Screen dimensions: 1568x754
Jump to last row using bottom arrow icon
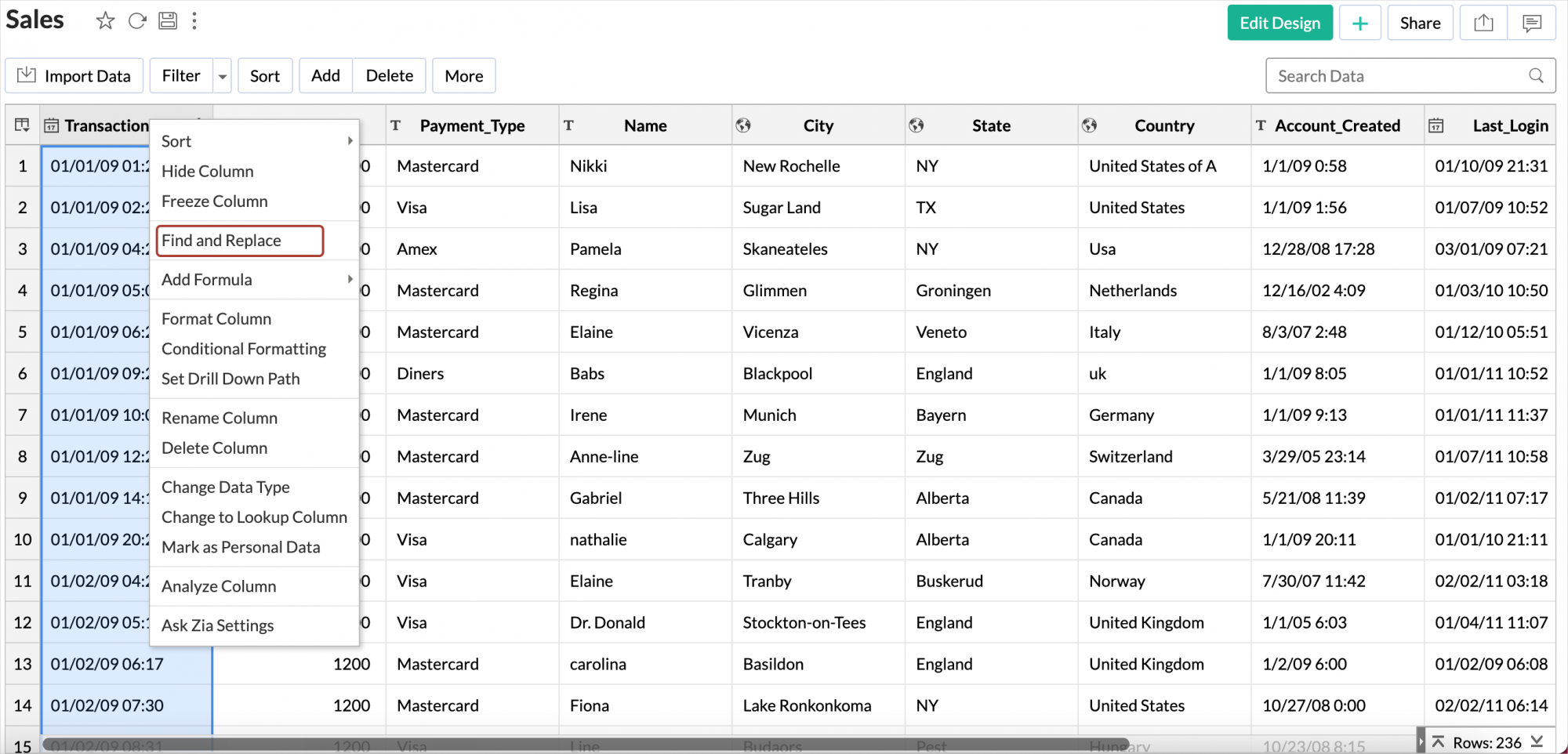coord(1537,741)
